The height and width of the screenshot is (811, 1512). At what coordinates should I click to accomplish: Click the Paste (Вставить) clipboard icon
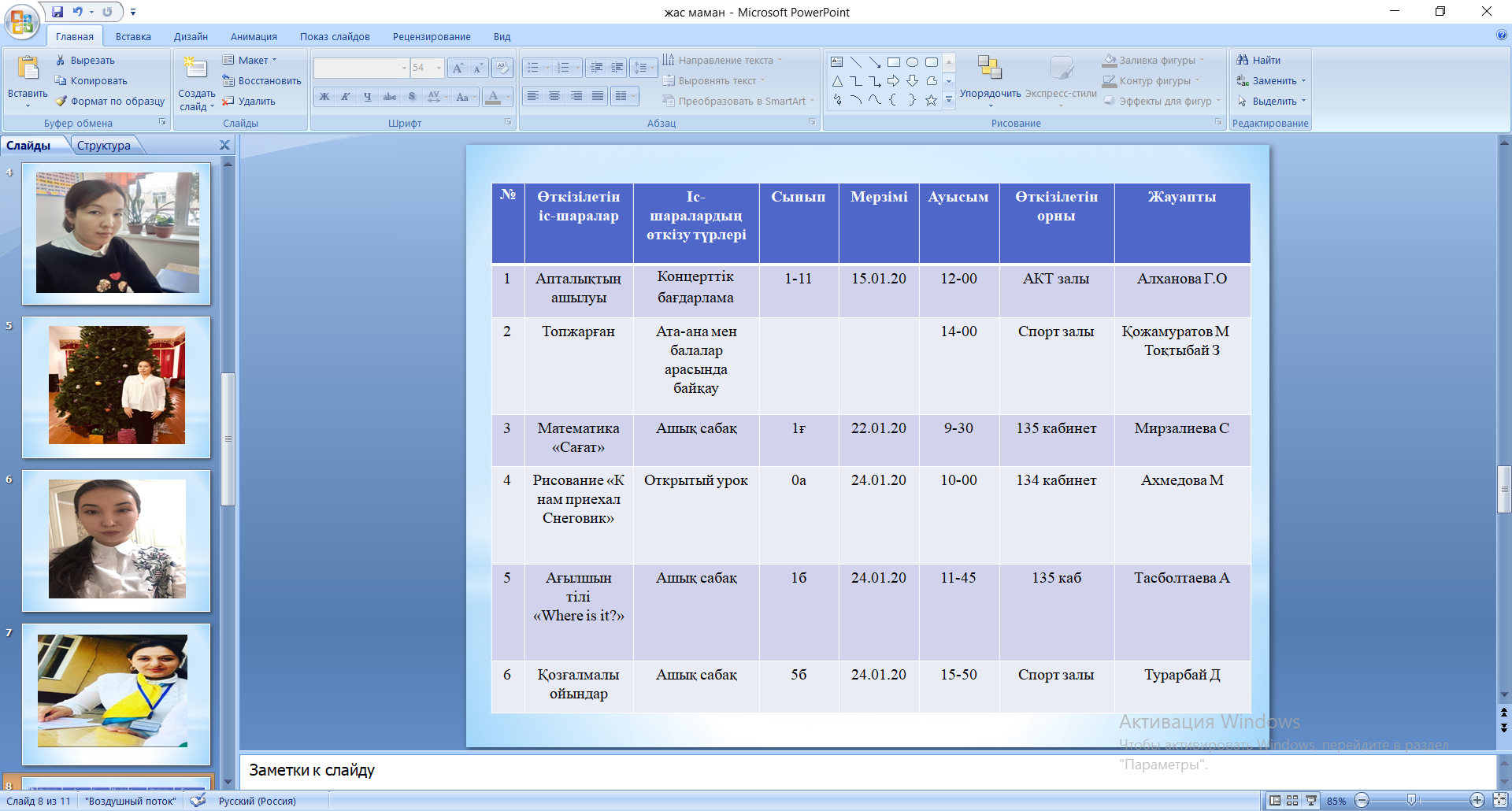click(28, 69)
